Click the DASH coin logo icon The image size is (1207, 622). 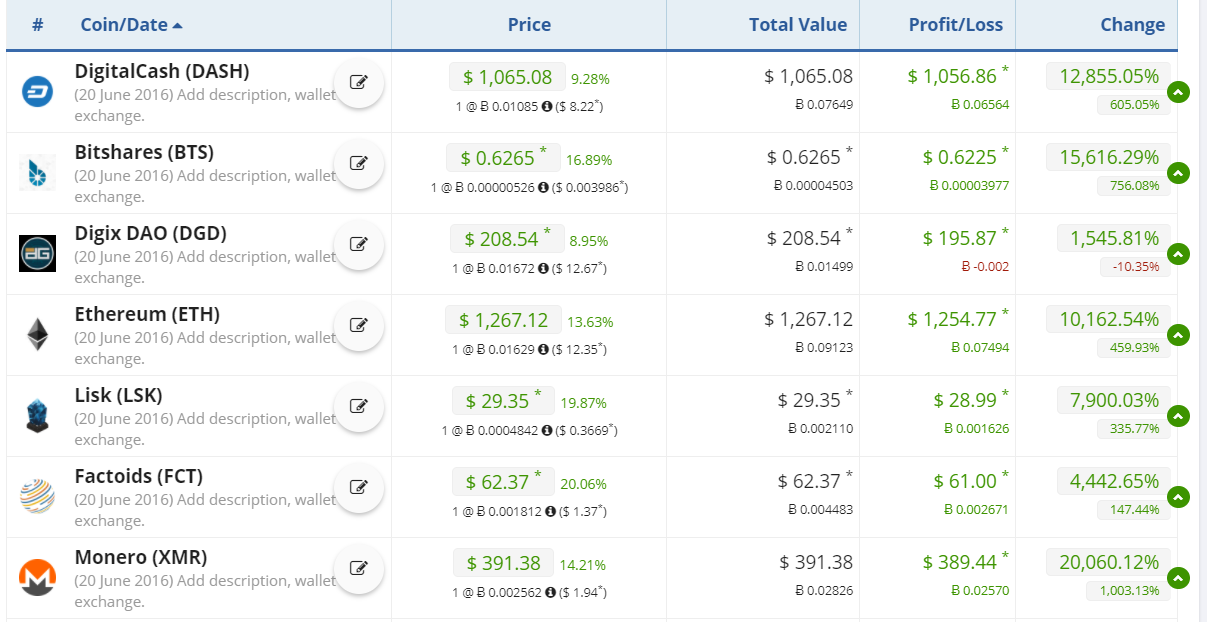pos(37,92)
